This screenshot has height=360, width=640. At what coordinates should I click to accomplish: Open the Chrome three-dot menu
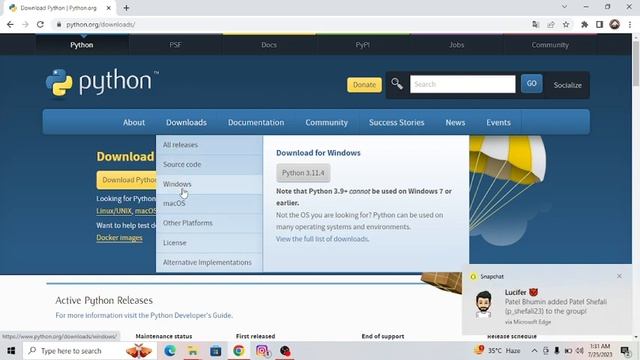pos(630,24)
